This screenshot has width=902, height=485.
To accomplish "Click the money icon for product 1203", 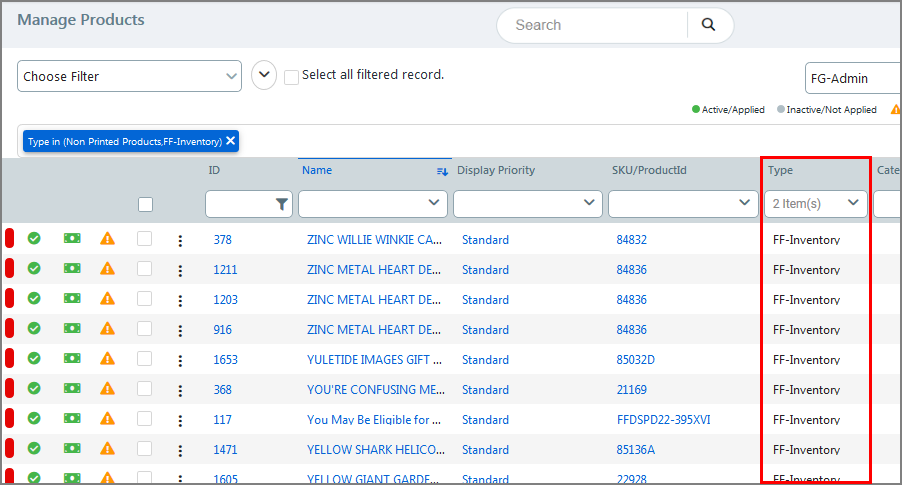I will (72, 299).
